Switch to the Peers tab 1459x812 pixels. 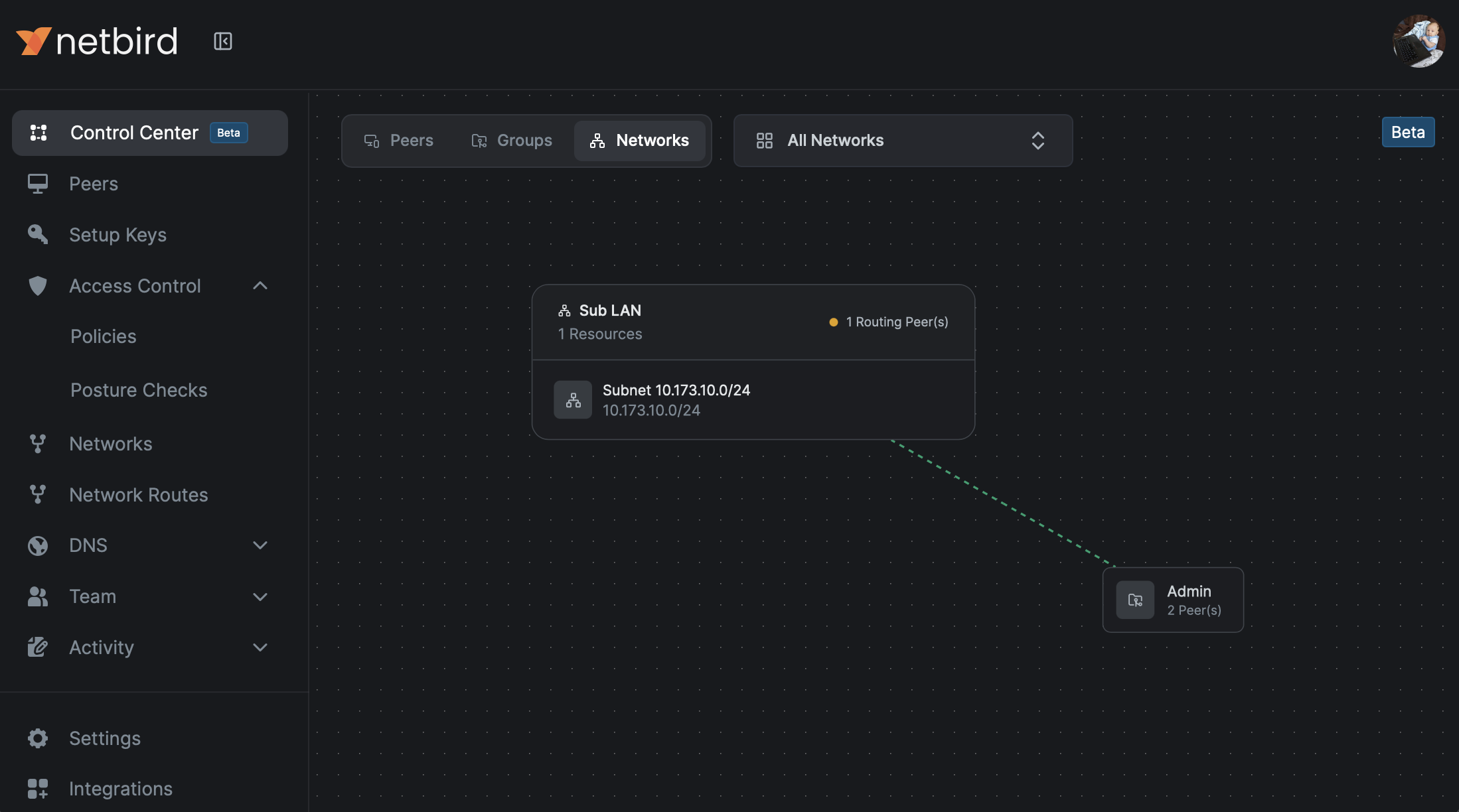coord(398,140)
